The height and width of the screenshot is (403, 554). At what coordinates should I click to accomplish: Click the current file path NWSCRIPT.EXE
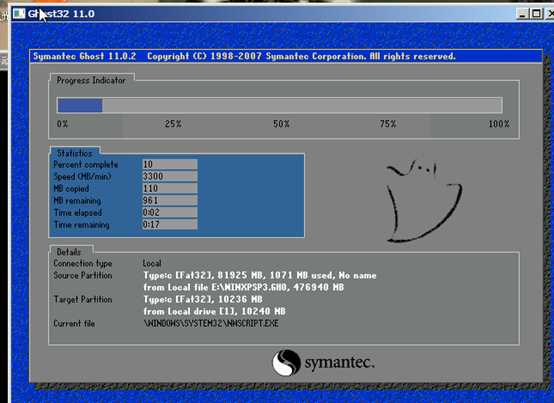pos(211,324)
